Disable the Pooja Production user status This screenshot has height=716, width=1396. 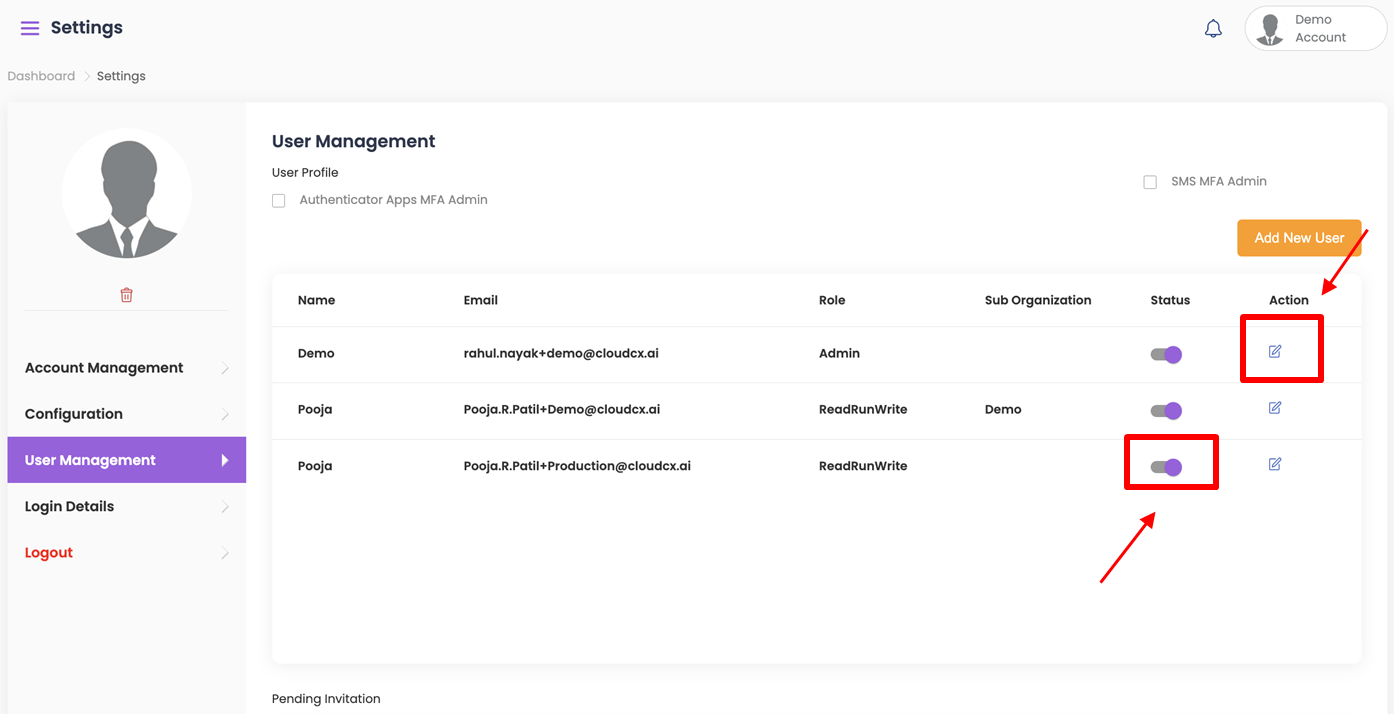pyautogui.click(x=1166, y=466)
